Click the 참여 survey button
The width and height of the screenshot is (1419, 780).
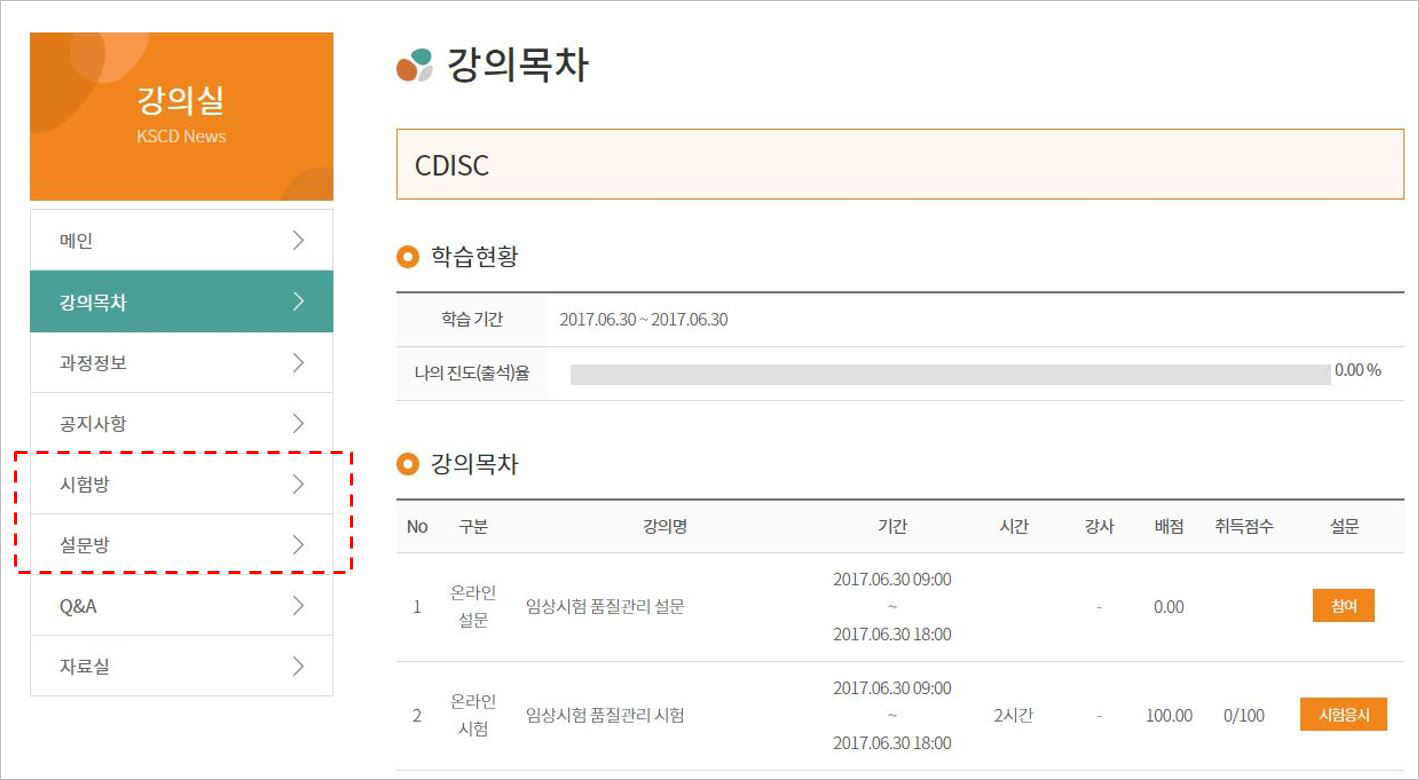(x=1343, y=606)
